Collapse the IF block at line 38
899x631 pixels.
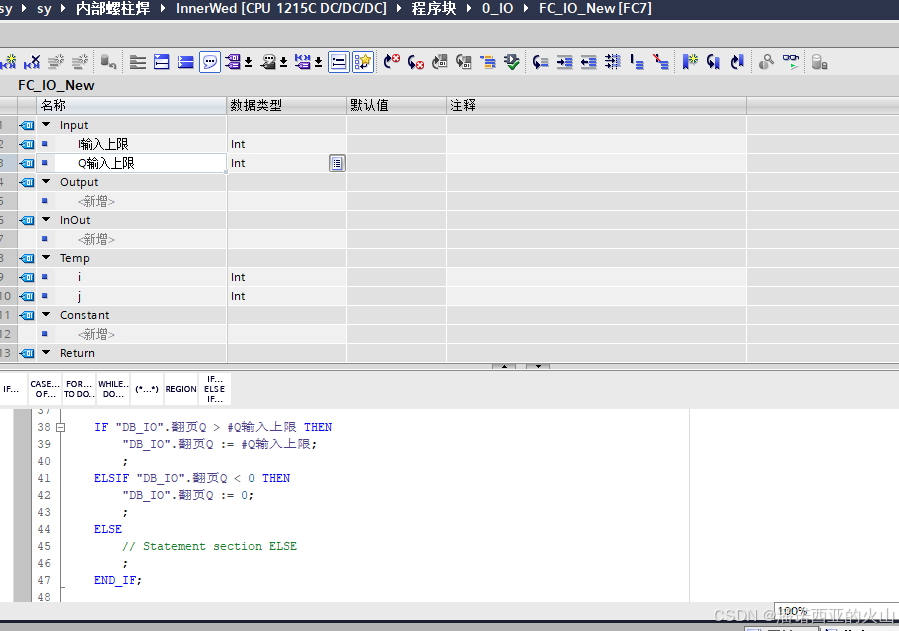pos(61,428)
